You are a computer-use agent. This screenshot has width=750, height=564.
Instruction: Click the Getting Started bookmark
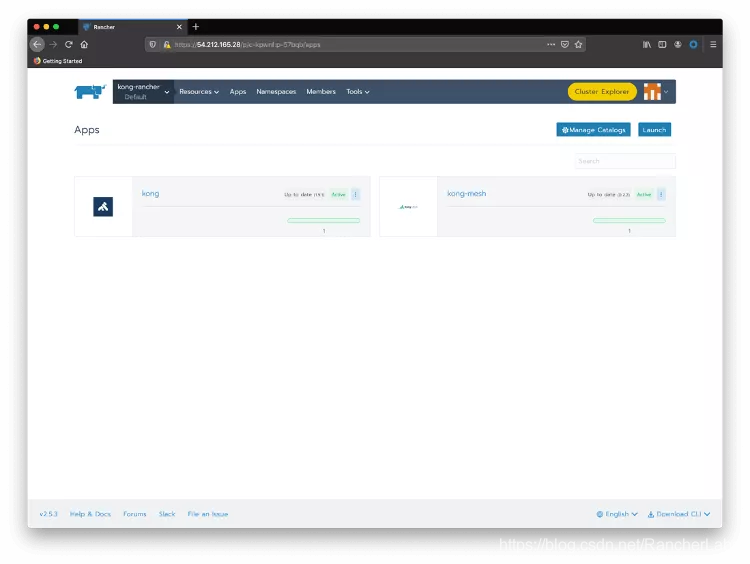[58, 61]
